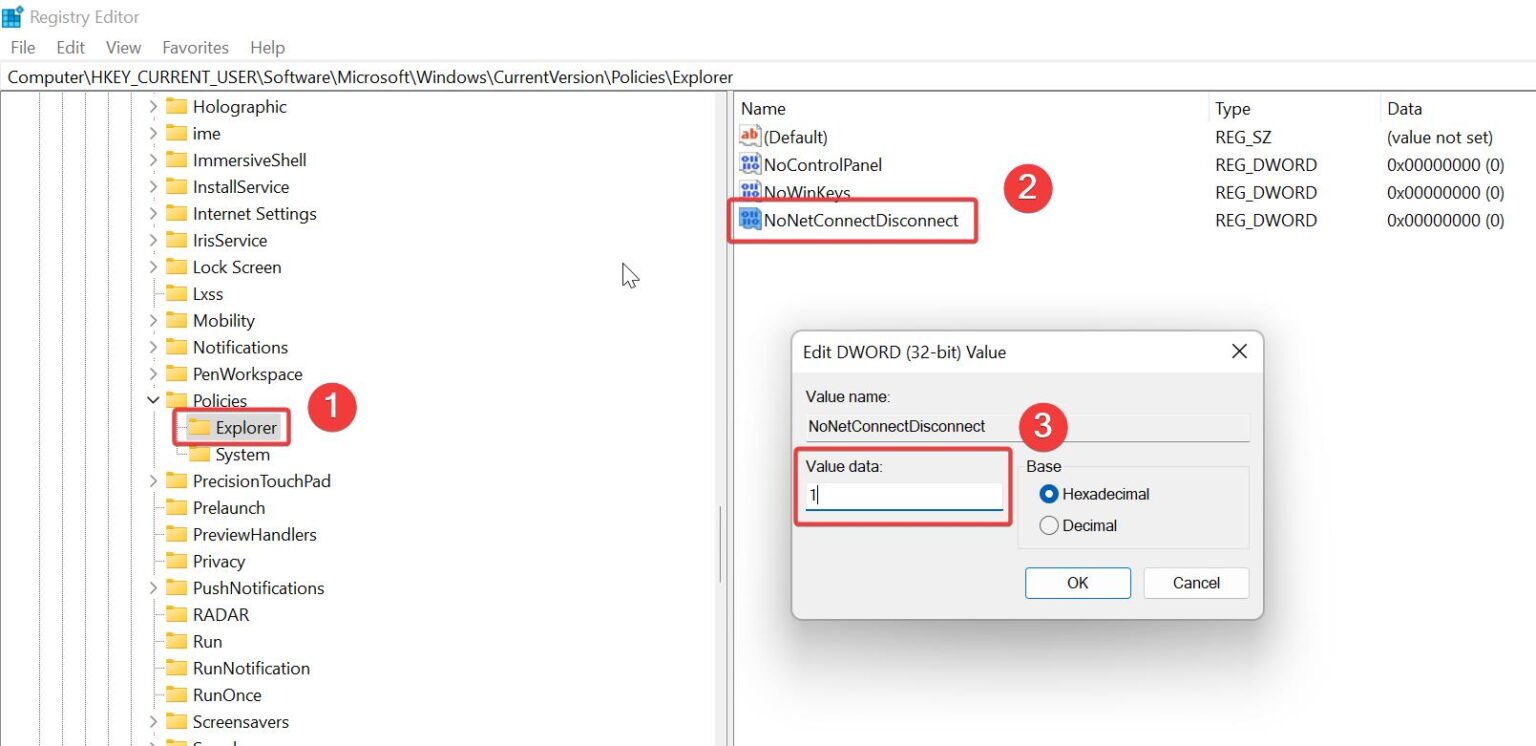Click the NoWinKeys value icon
The image size is (1536, 746).
pos(749,192)
